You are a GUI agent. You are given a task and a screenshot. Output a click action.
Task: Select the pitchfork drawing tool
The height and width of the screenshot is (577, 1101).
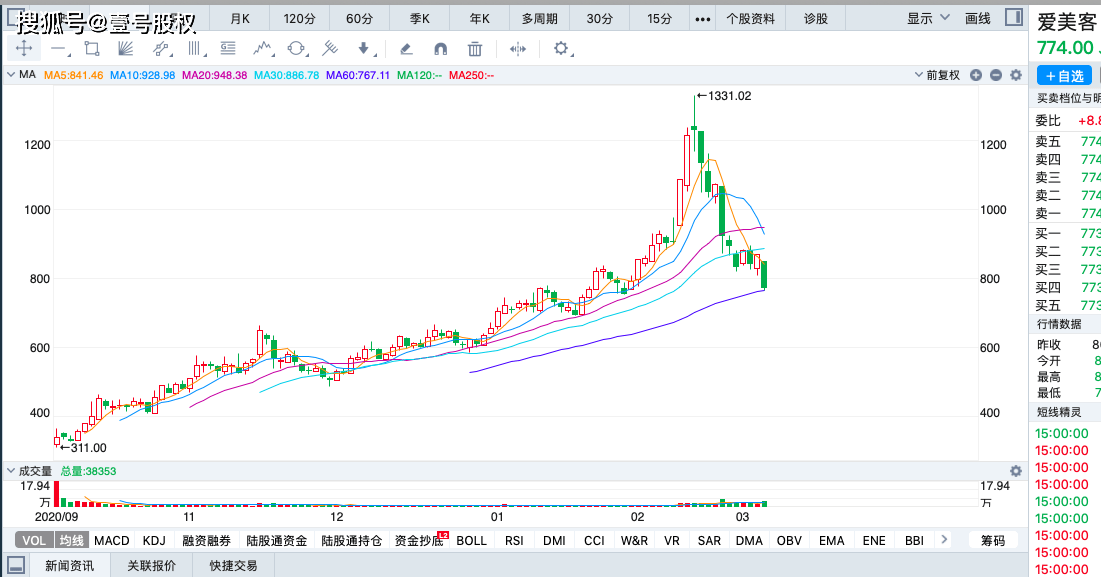[x=329, y=48]
